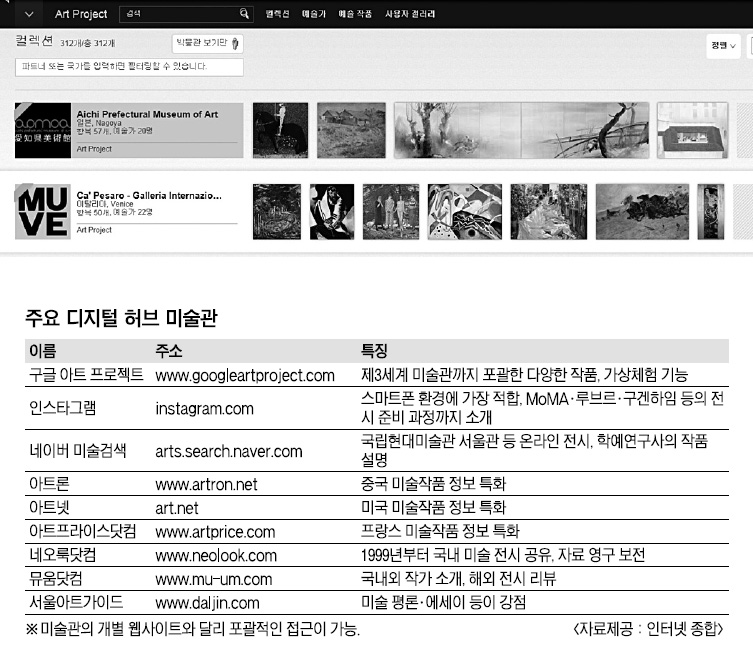Click the Aichi Prefectural Museum logo
This screenshot has width=753, height=649.
43,130
